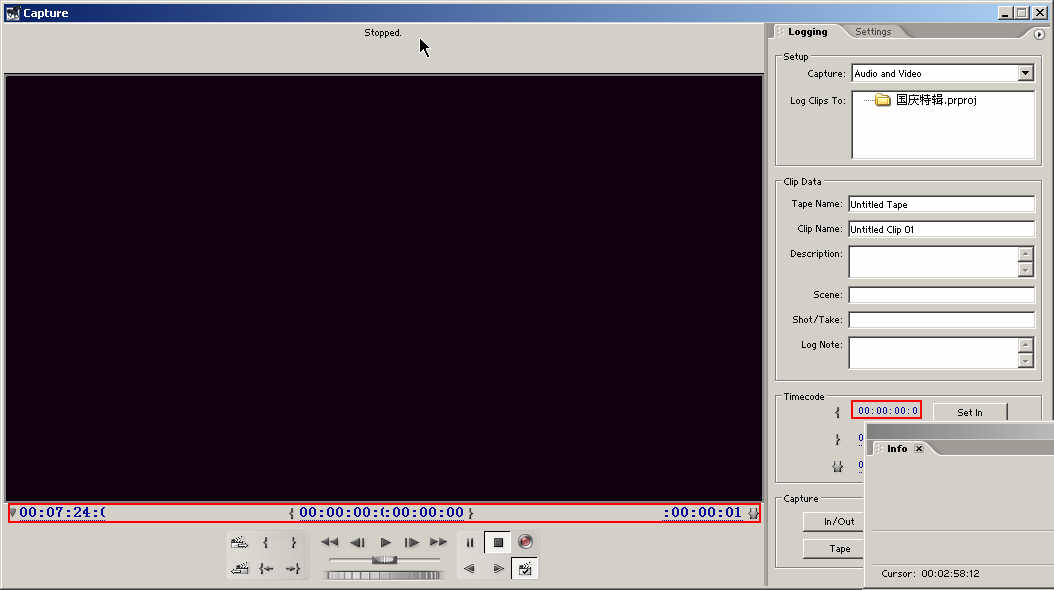Click the Capture window title icon
Image resolution: width=1054 pixels, height=590 pixels.
(x=12, y=13)
